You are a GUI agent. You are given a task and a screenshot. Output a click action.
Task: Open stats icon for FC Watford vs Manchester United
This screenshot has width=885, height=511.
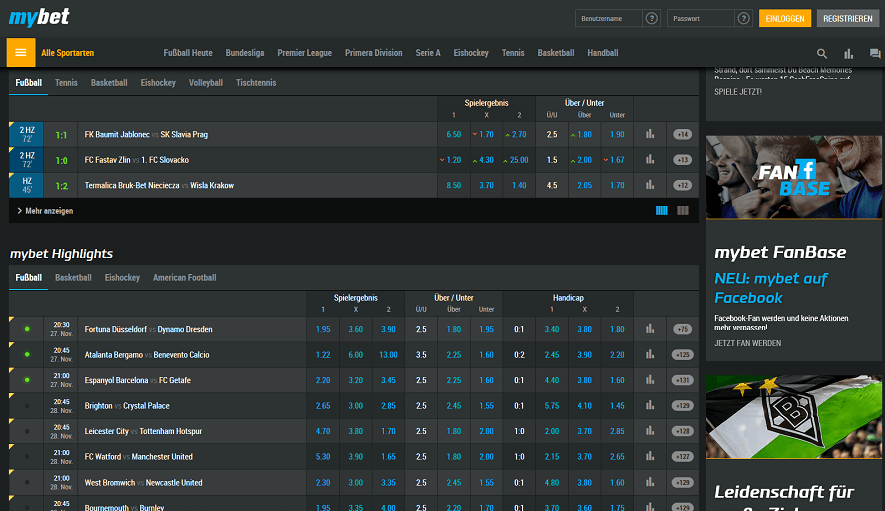[x=650, y=456]
